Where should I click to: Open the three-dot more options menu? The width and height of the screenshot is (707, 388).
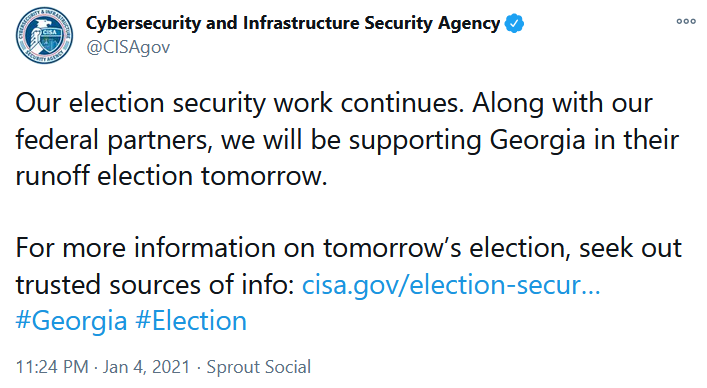point(686,21)
